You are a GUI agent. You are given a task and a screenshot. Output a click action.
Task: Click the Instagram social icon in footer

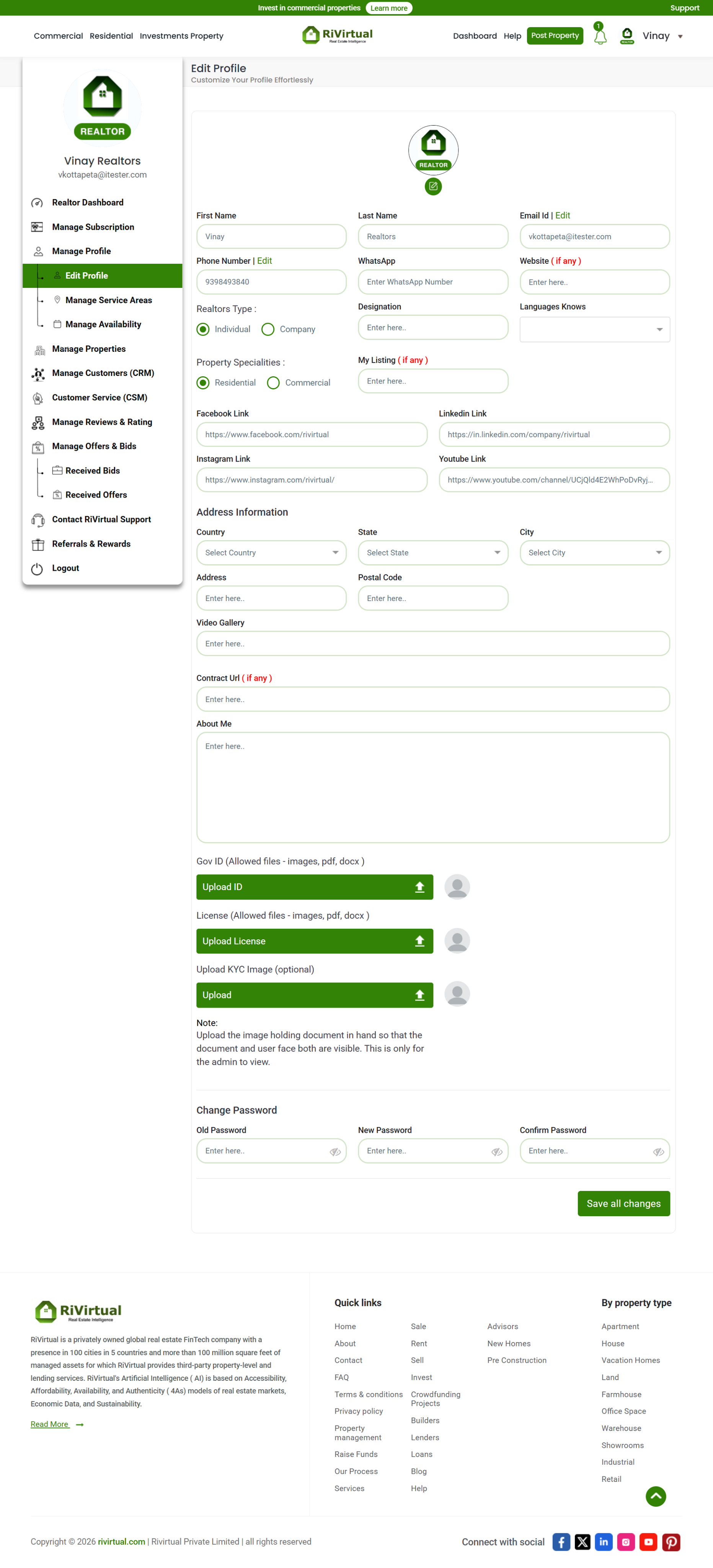click(626, 1541)
